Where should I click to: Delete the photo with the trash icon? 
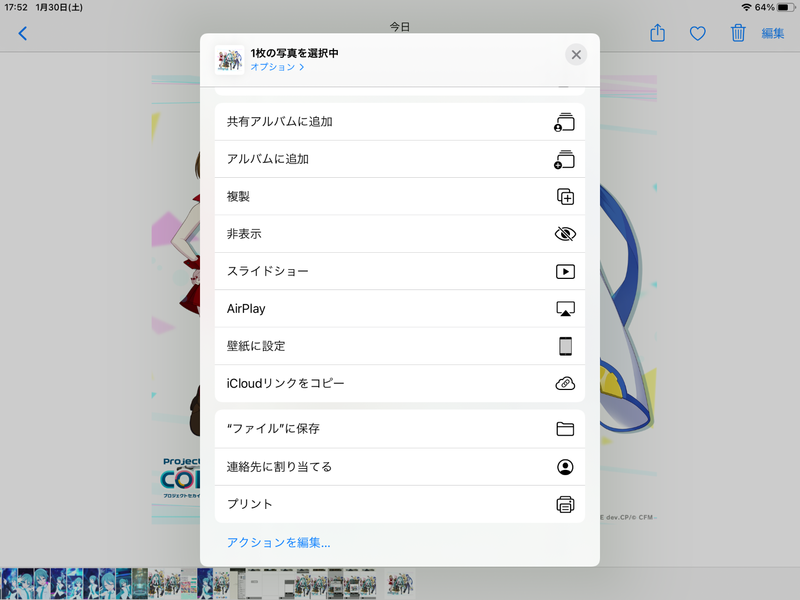click(x=738, y=33)
